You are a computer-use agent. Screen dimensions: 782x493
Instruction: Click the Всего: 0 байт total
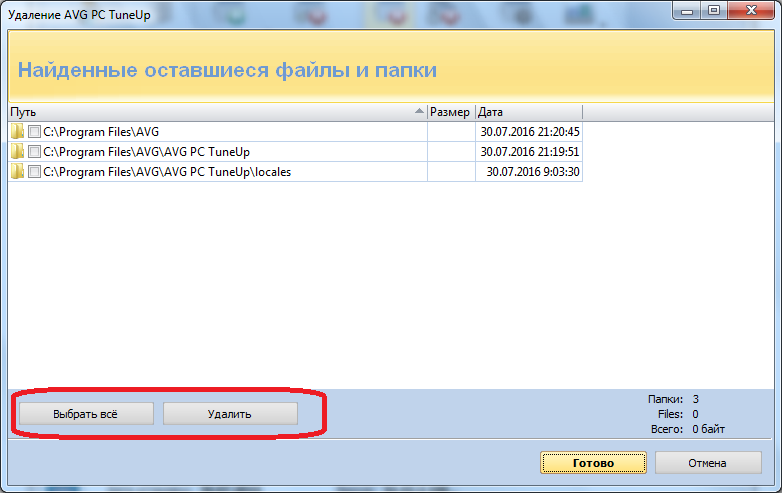[x=687, y=429]
